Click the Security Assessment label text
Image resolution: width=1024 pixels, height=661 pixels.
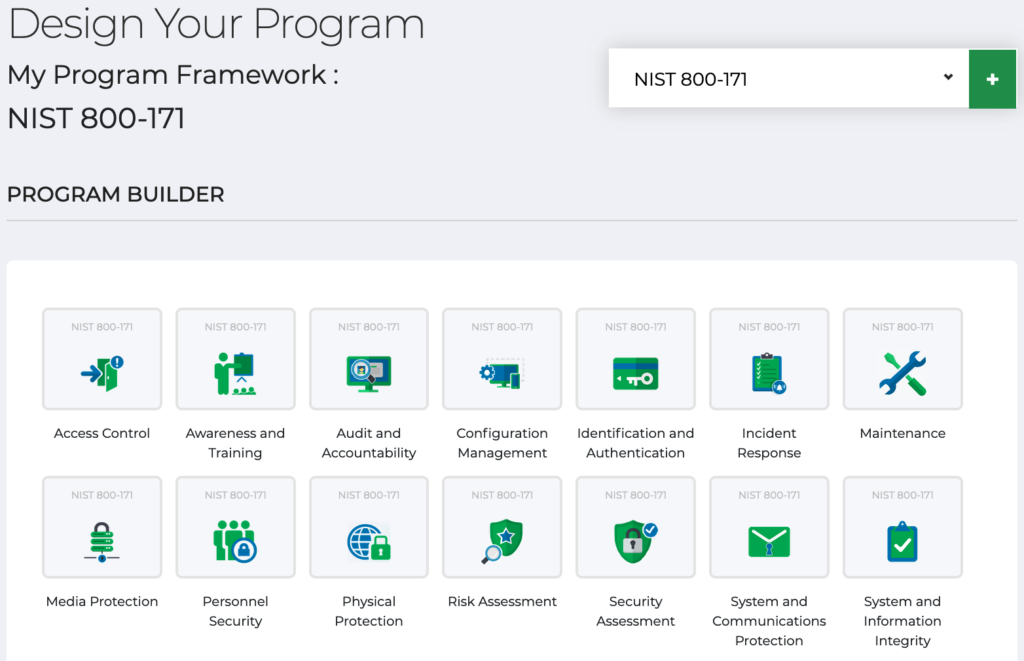coord(635,611)
